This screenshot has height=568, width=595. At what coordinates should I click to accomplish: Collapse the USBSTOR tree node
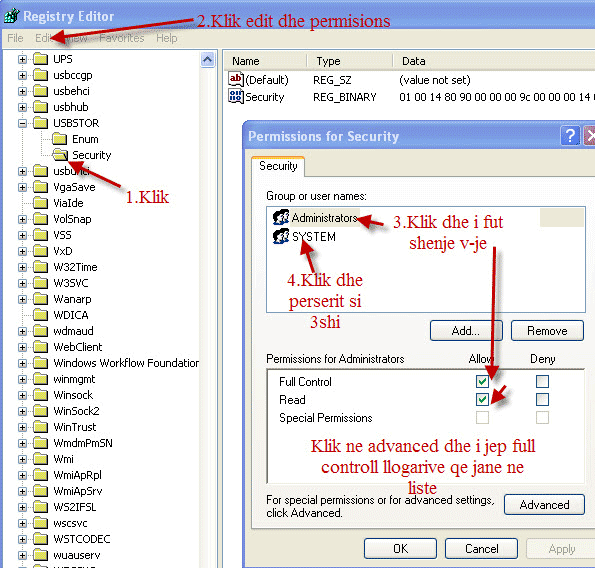(x=22, y=123)
